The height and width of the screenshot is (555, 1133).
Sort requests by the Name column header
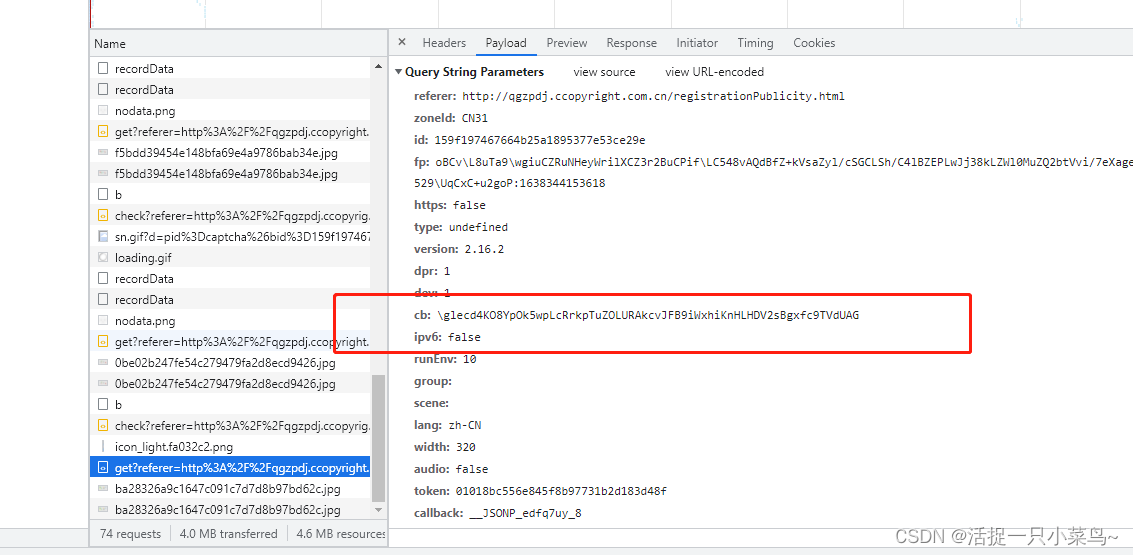tap(110, 44)
